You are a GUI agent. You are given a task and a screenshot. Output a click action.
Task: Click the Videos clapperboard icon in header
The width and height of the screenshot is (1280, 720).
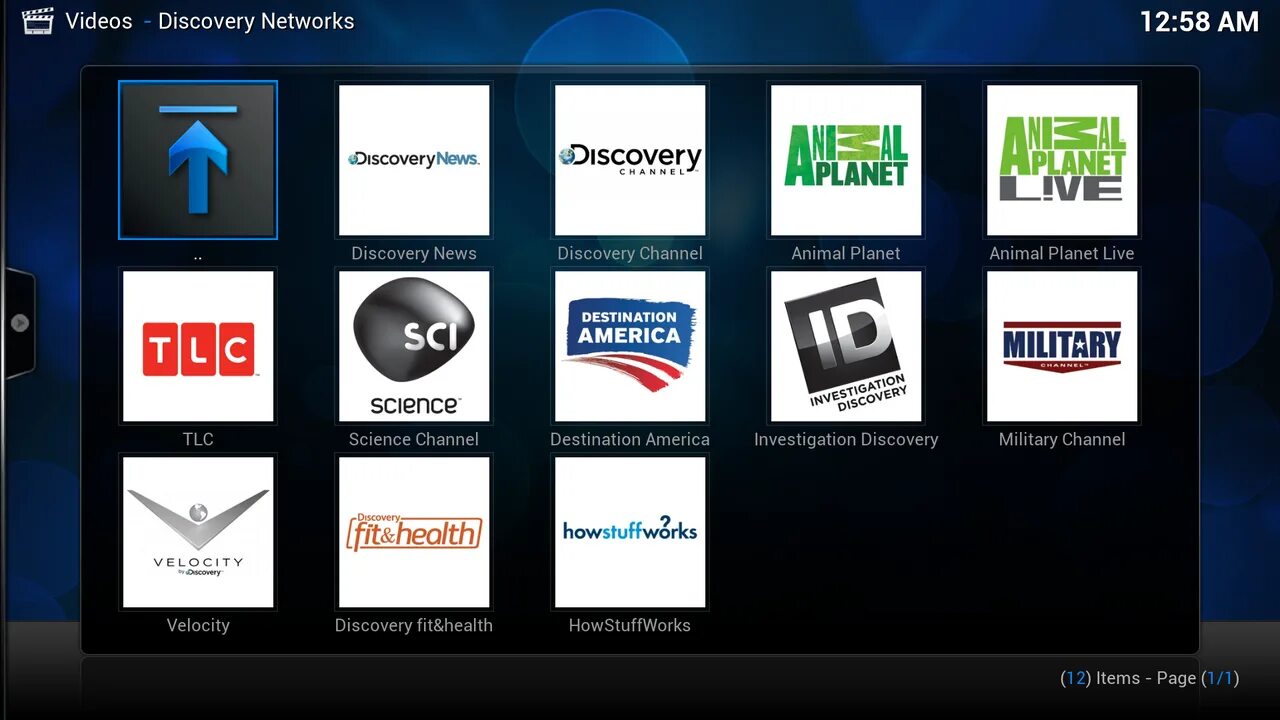(x=38, y=20)
